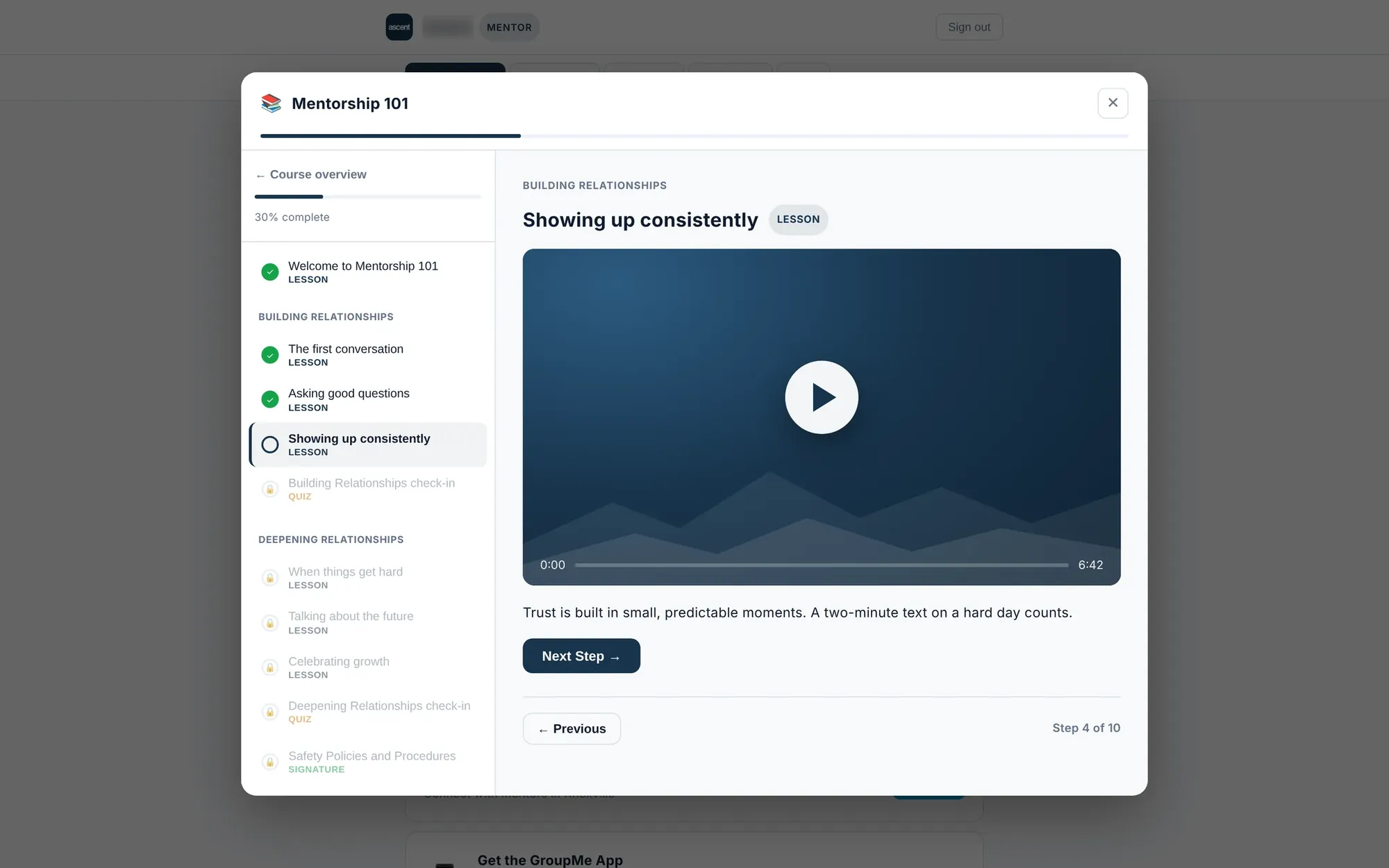Open Welcome to Mentorship 101 lesson
This screenshot has width=1389, height=868.
[x=368, y=272]
